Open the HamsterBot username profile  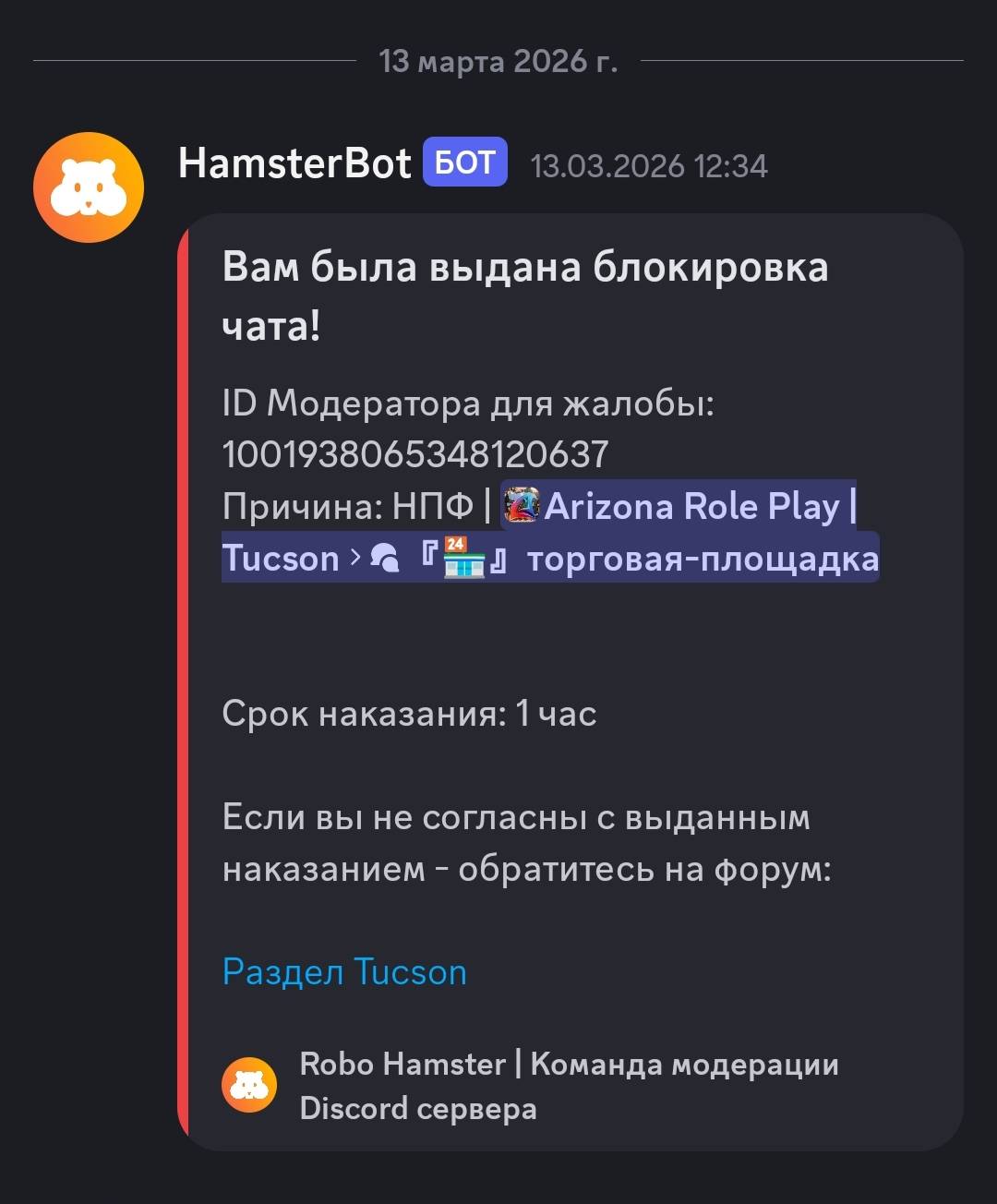[294, 163]
